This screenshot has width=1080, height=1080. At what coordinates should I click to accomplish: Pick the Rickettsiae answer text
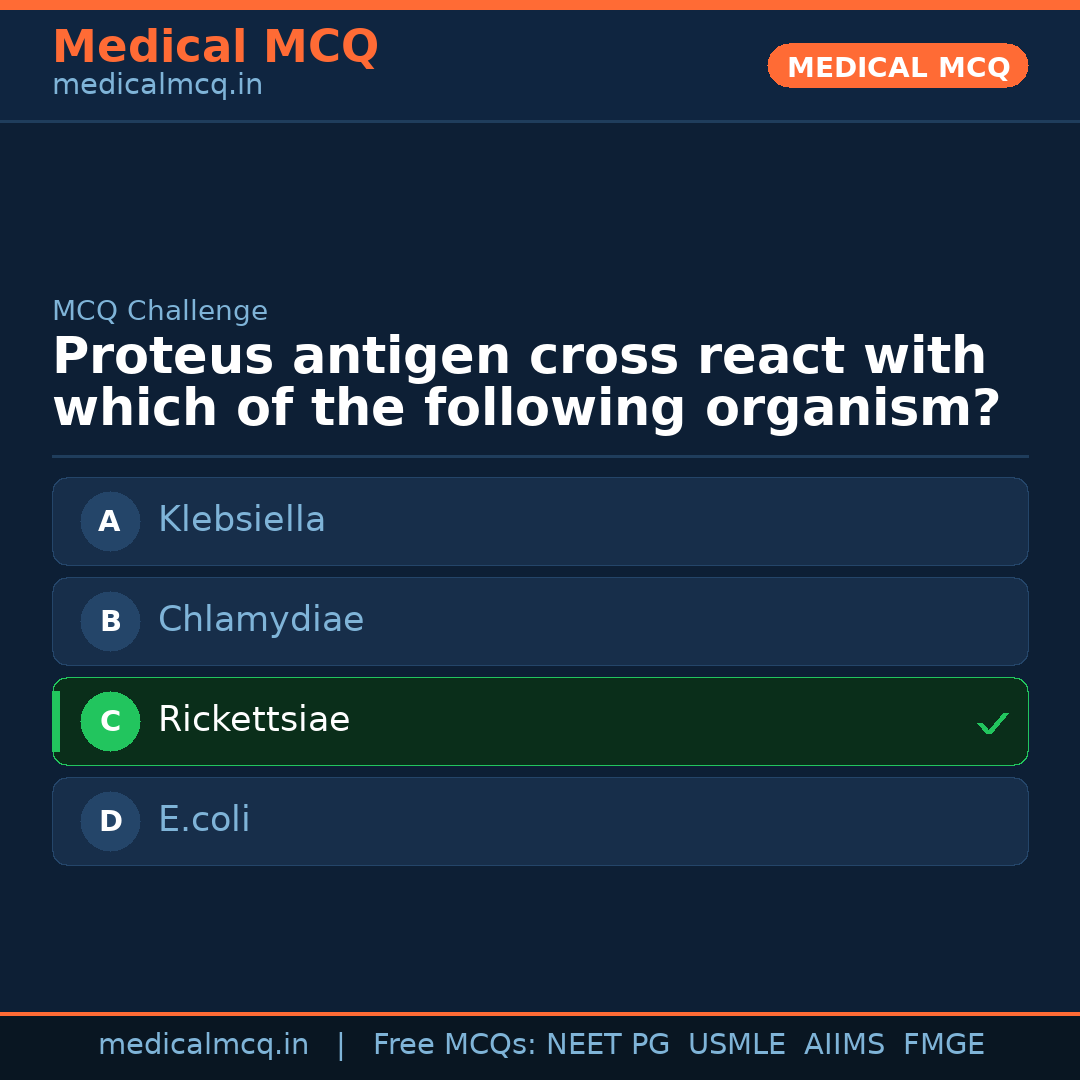pyautogui.click(x=254, y=720)
